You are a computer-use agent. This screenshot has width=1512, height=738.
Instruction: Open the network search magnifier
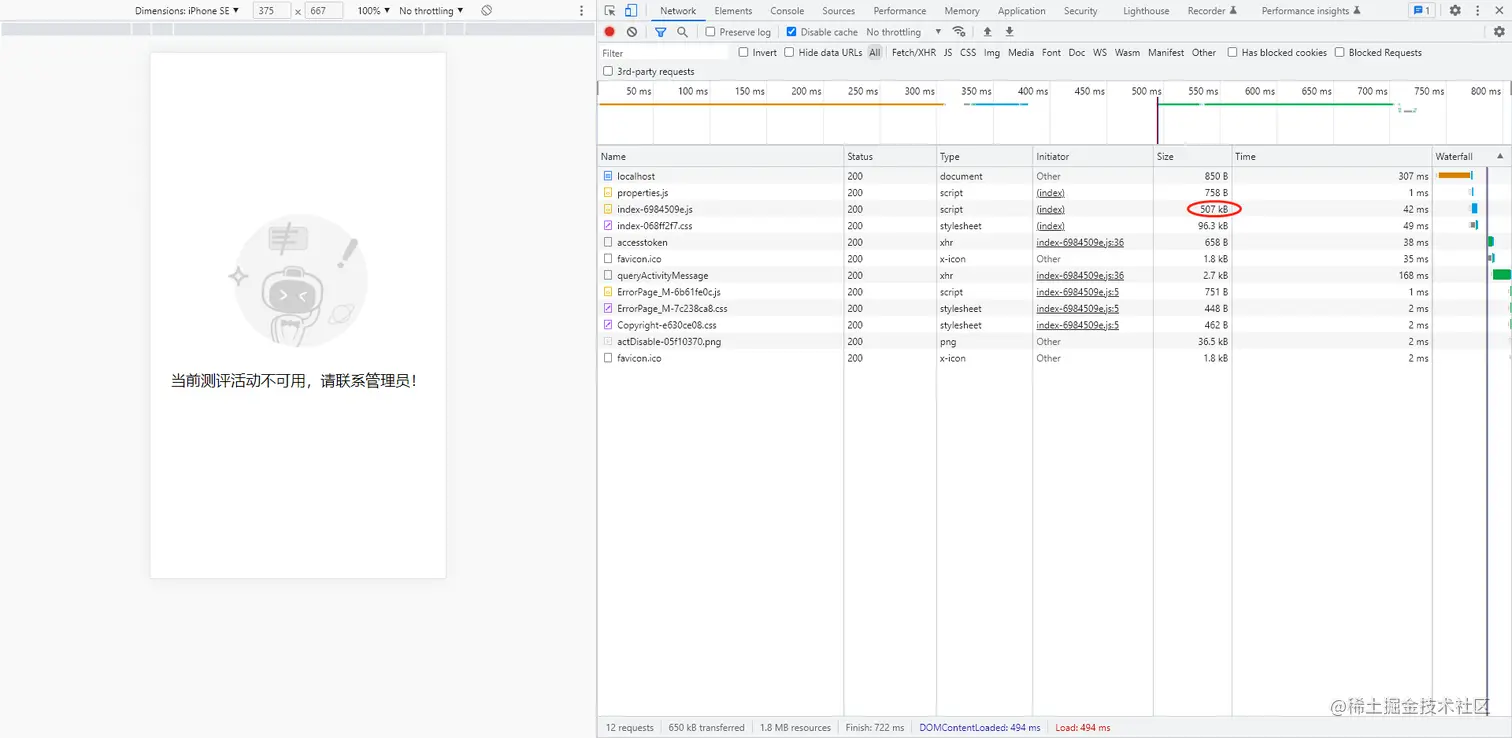click(683, 32)
